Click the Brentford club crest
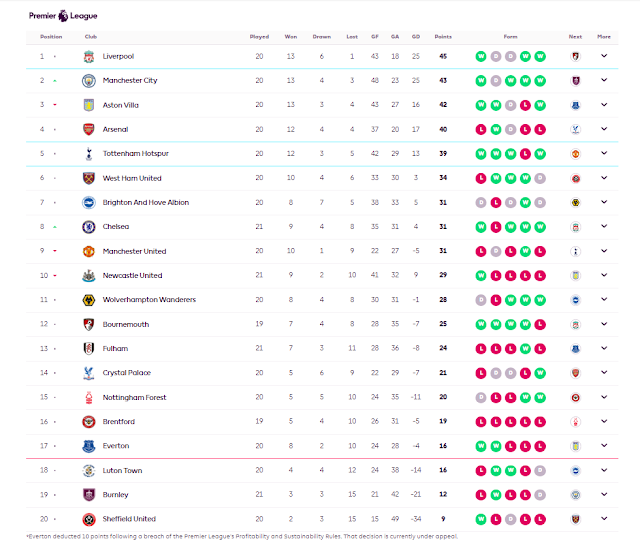 (x=89, y=421)
